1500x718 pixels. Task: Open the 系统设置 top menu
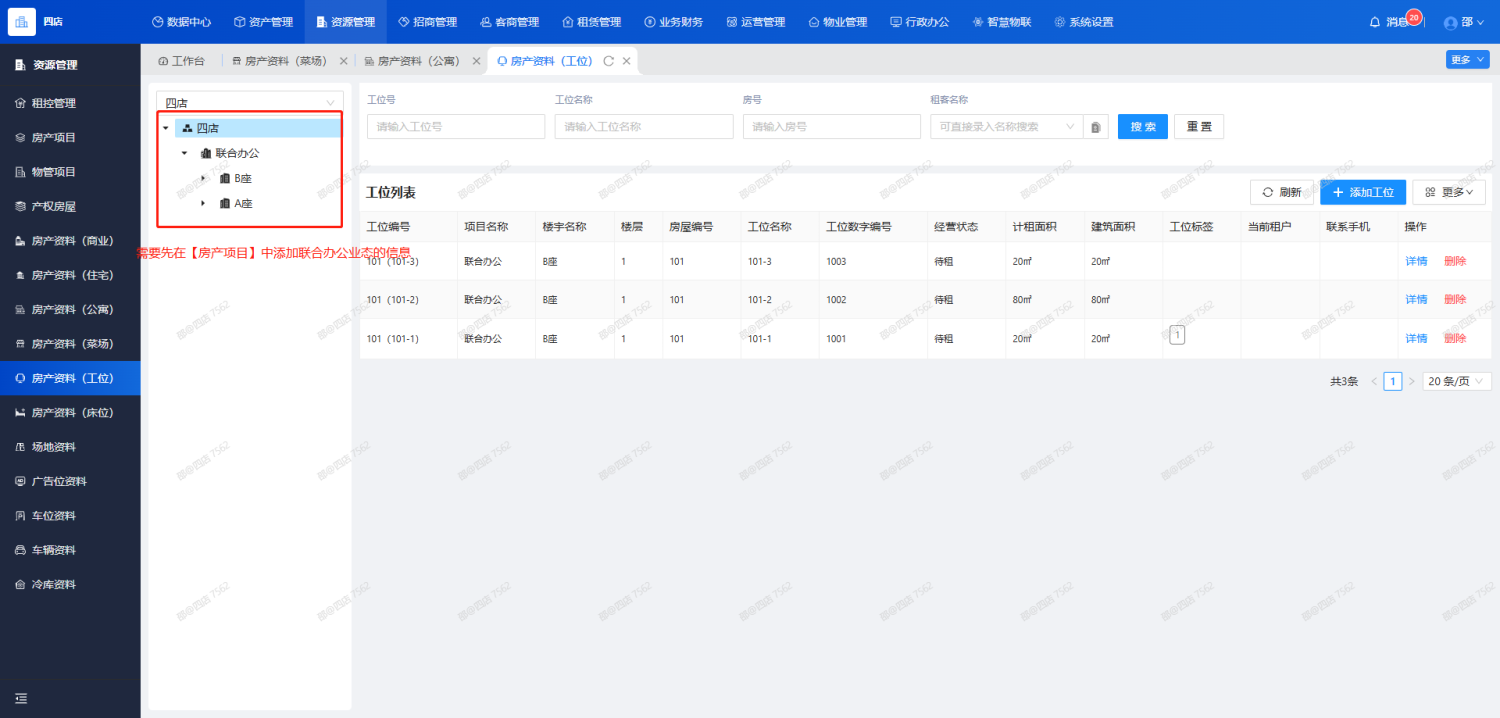point(1083,22)
